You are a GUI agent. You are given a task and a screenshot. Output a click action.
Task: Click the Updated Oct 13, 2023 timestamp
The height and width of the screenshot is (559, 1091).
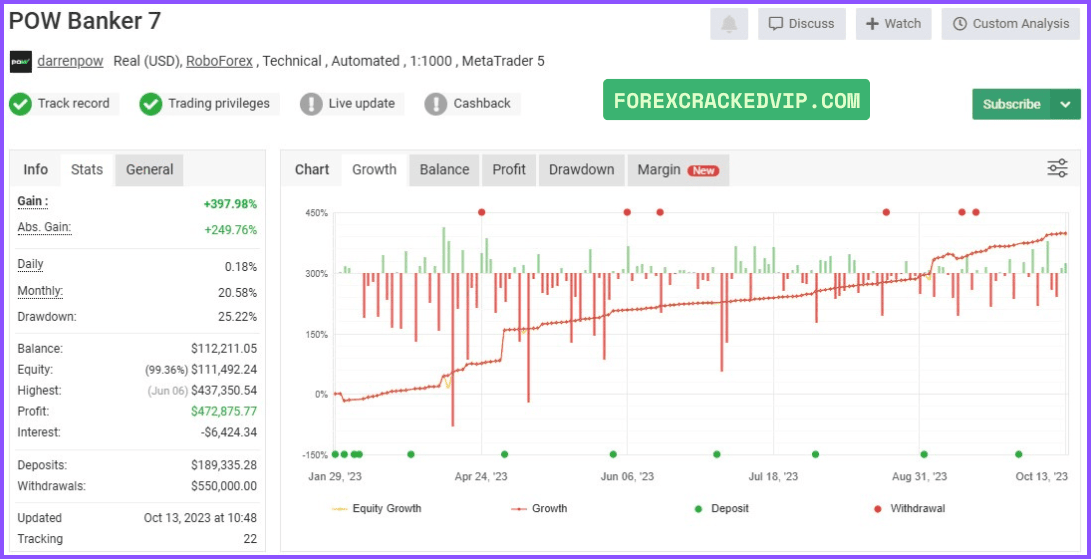(200, 518)
